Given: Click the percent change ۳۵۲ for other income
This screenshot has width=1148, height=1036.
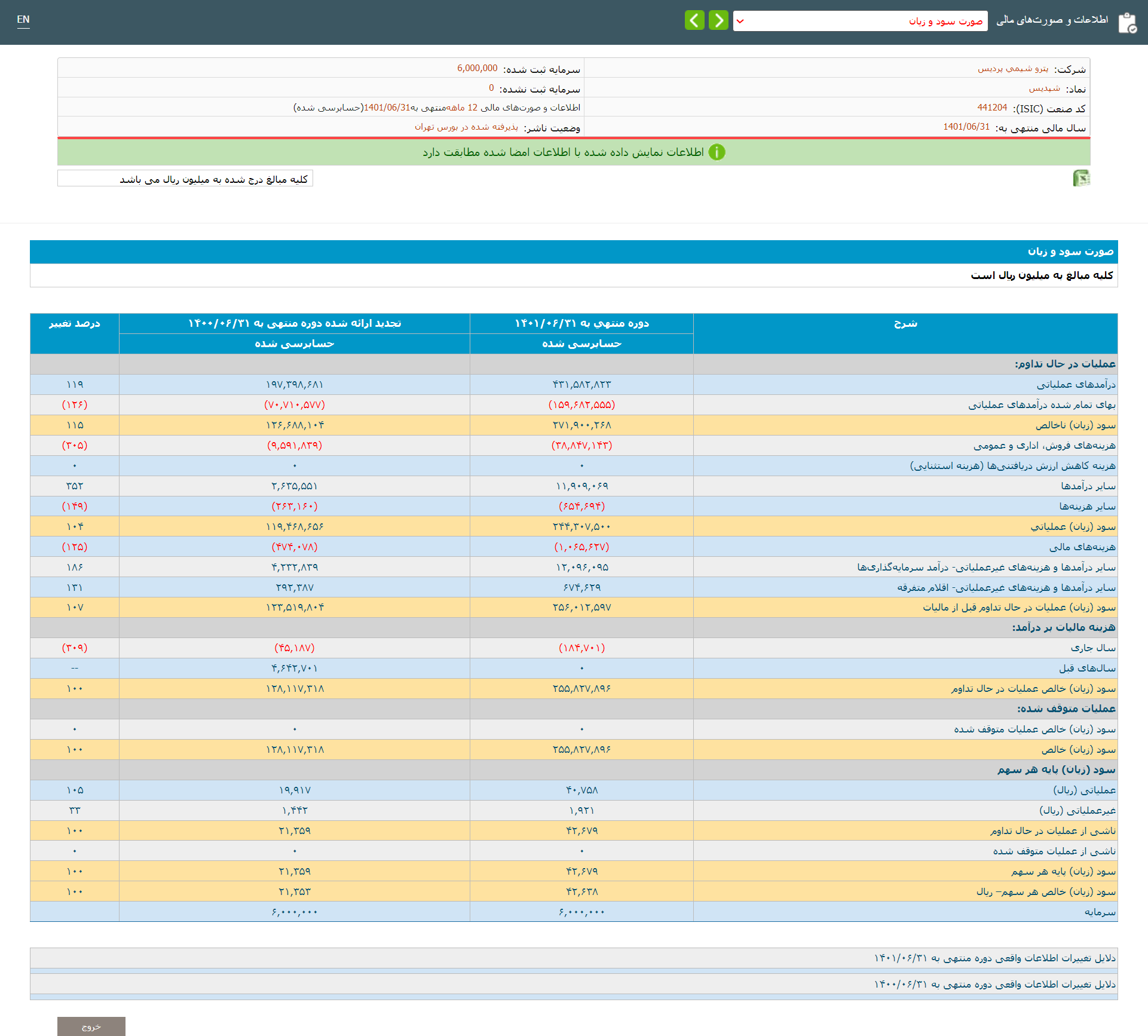Looking at the screenshot, I should click(75, 486).
